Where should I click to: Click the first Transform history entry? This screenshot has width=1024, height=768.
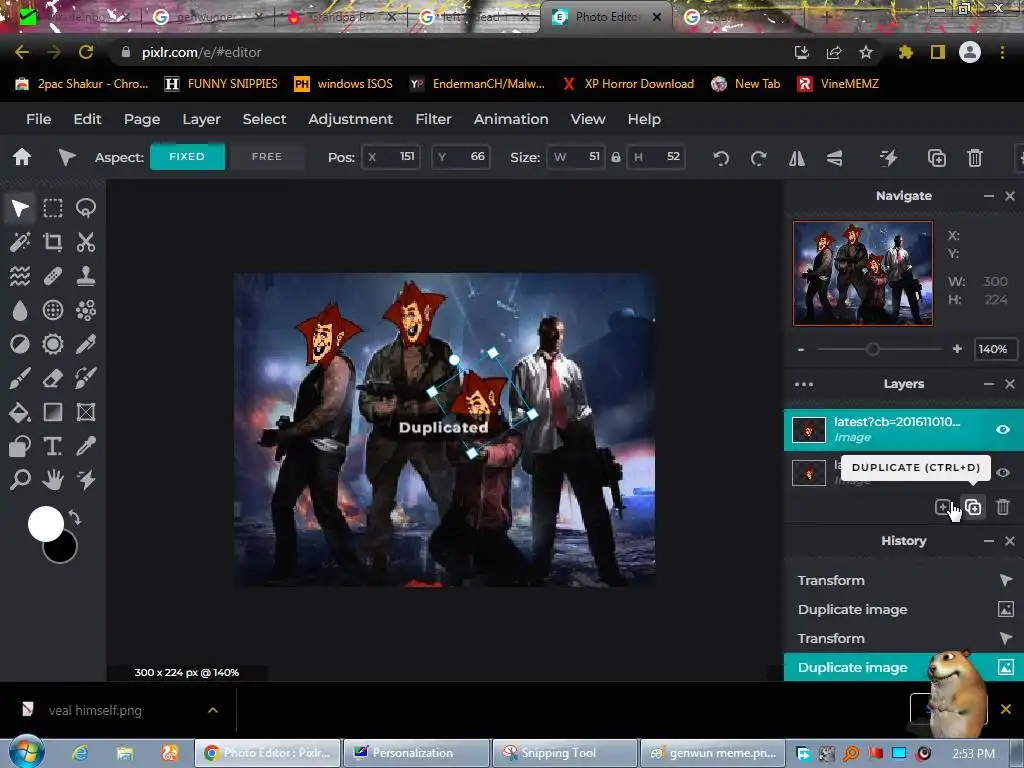click(904, 580)
